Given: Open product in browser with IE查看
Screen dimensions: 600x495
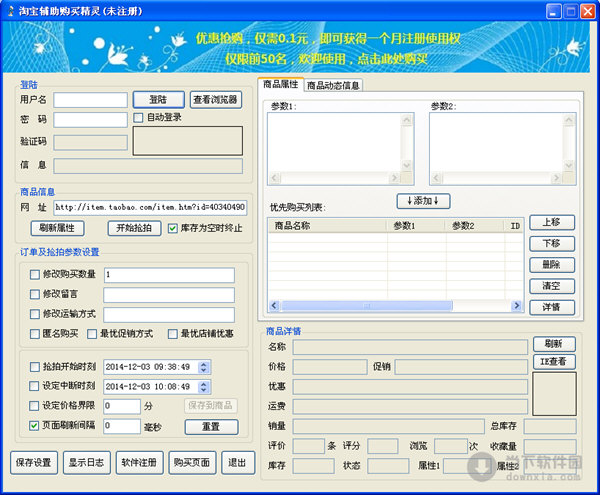Looking at the screenshot, I should (553, 361).
